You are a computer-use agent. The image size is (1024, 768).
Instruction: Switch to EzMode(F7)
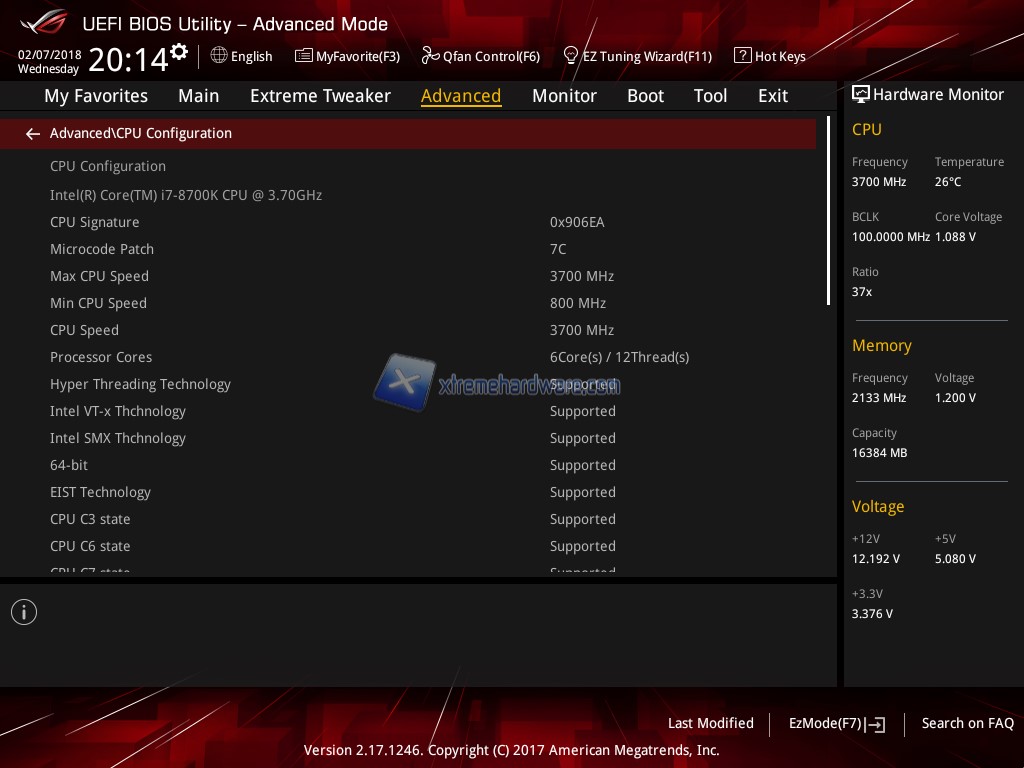click(x=836, y=724)
